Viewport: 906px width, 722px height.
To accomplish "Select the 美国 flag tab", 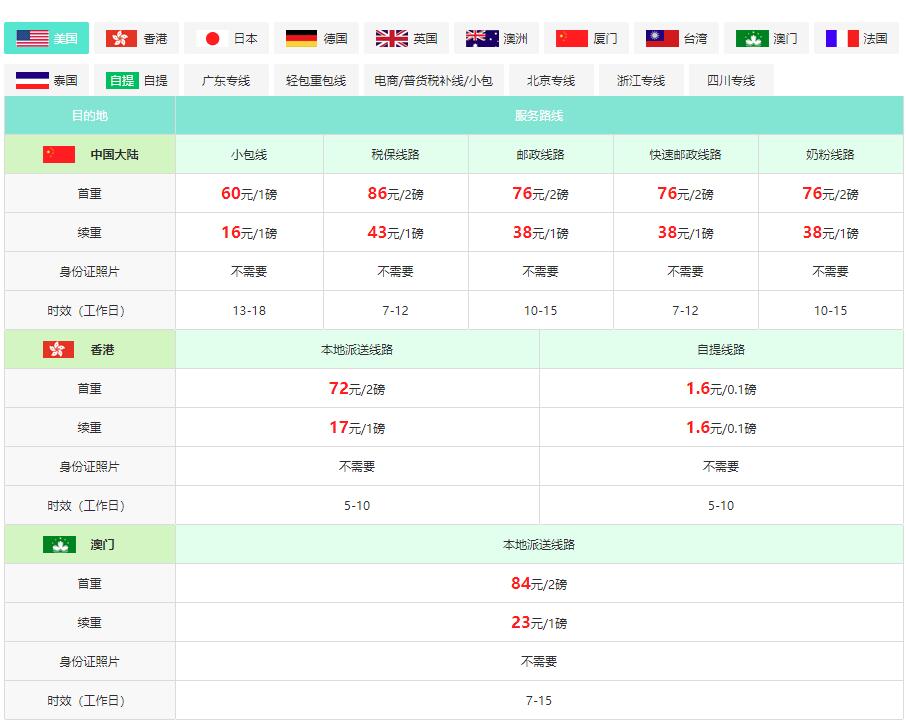I will coord(46,38).
